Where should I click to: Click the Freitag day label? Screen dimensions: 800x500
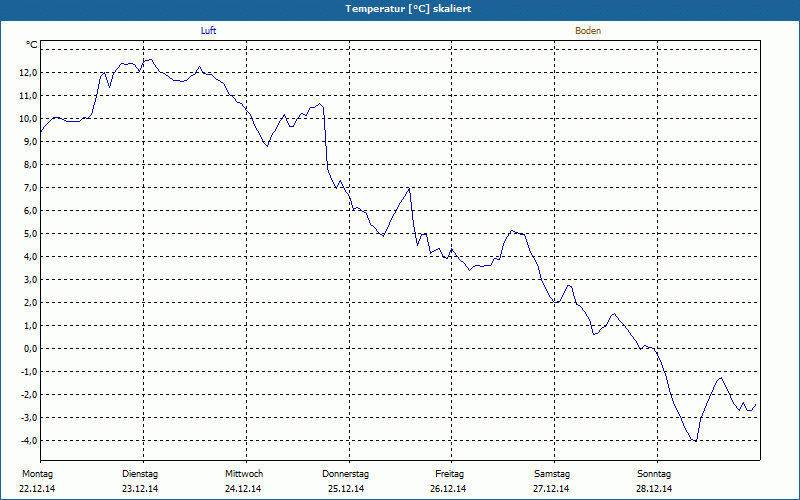pos(449,474)
